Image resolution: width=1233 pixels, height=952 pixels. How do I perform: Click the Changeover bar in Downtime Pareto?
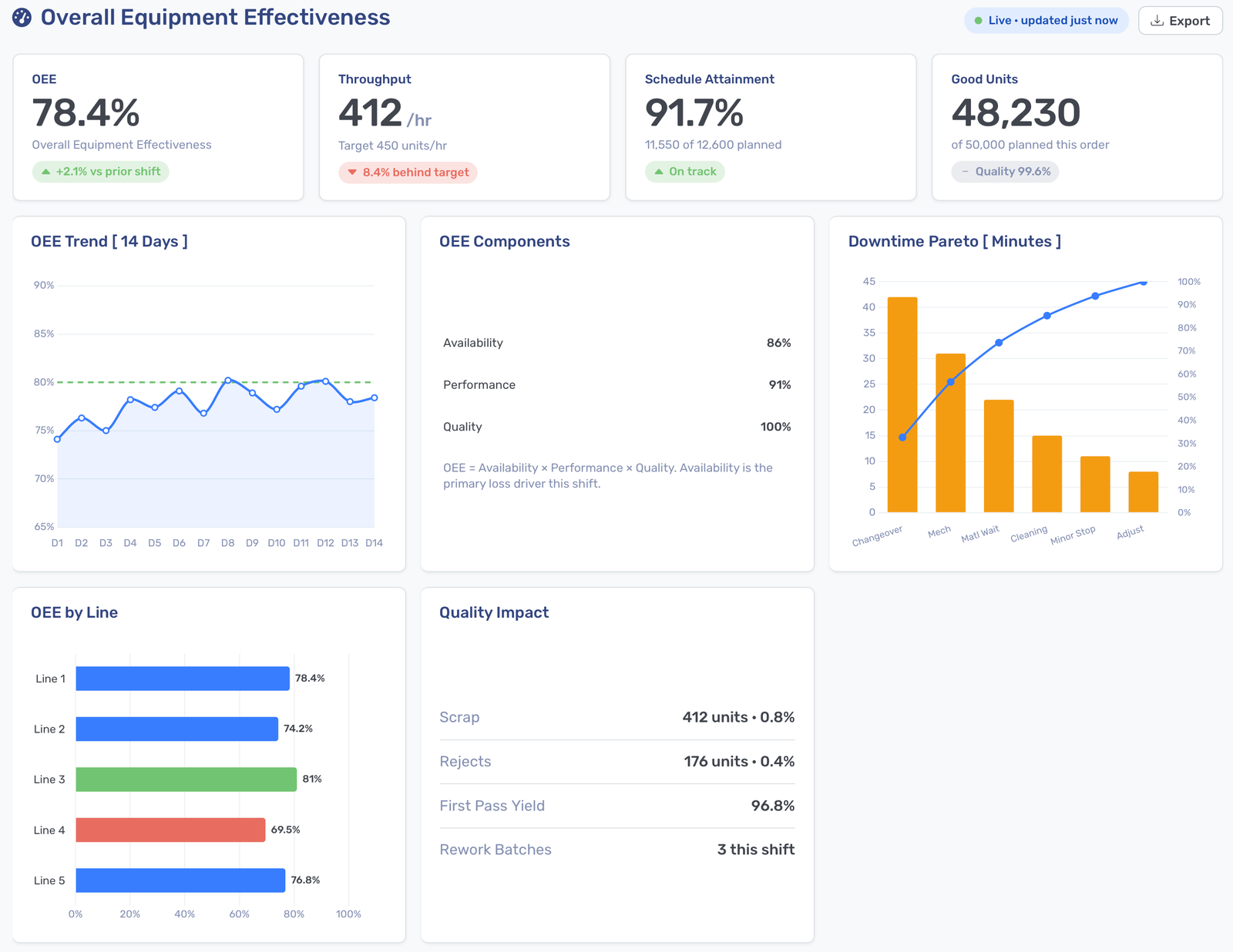902,405
